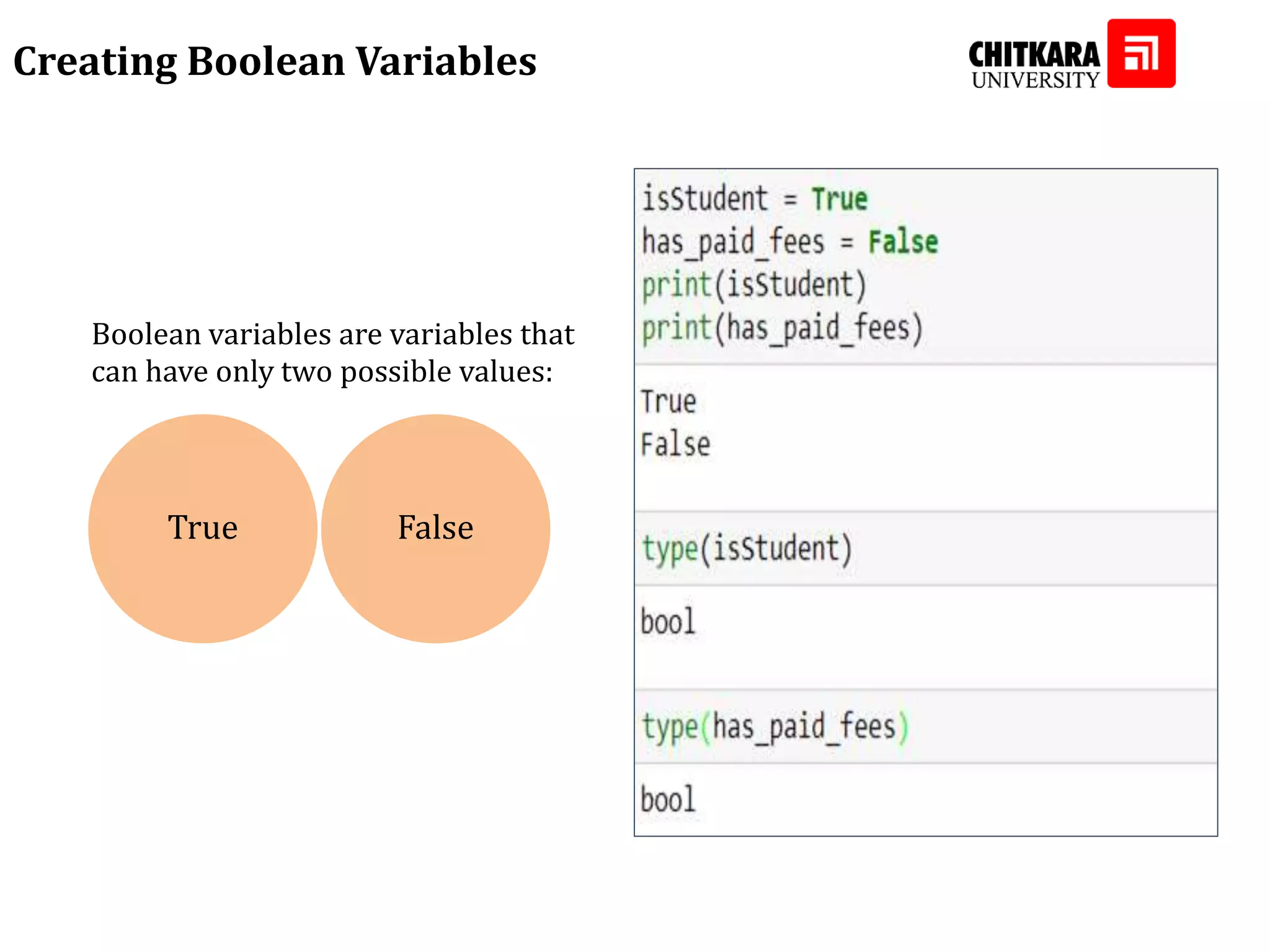Select the orange False circle
This screenshot has height=952, width=1270.
(x=435, y=528)
